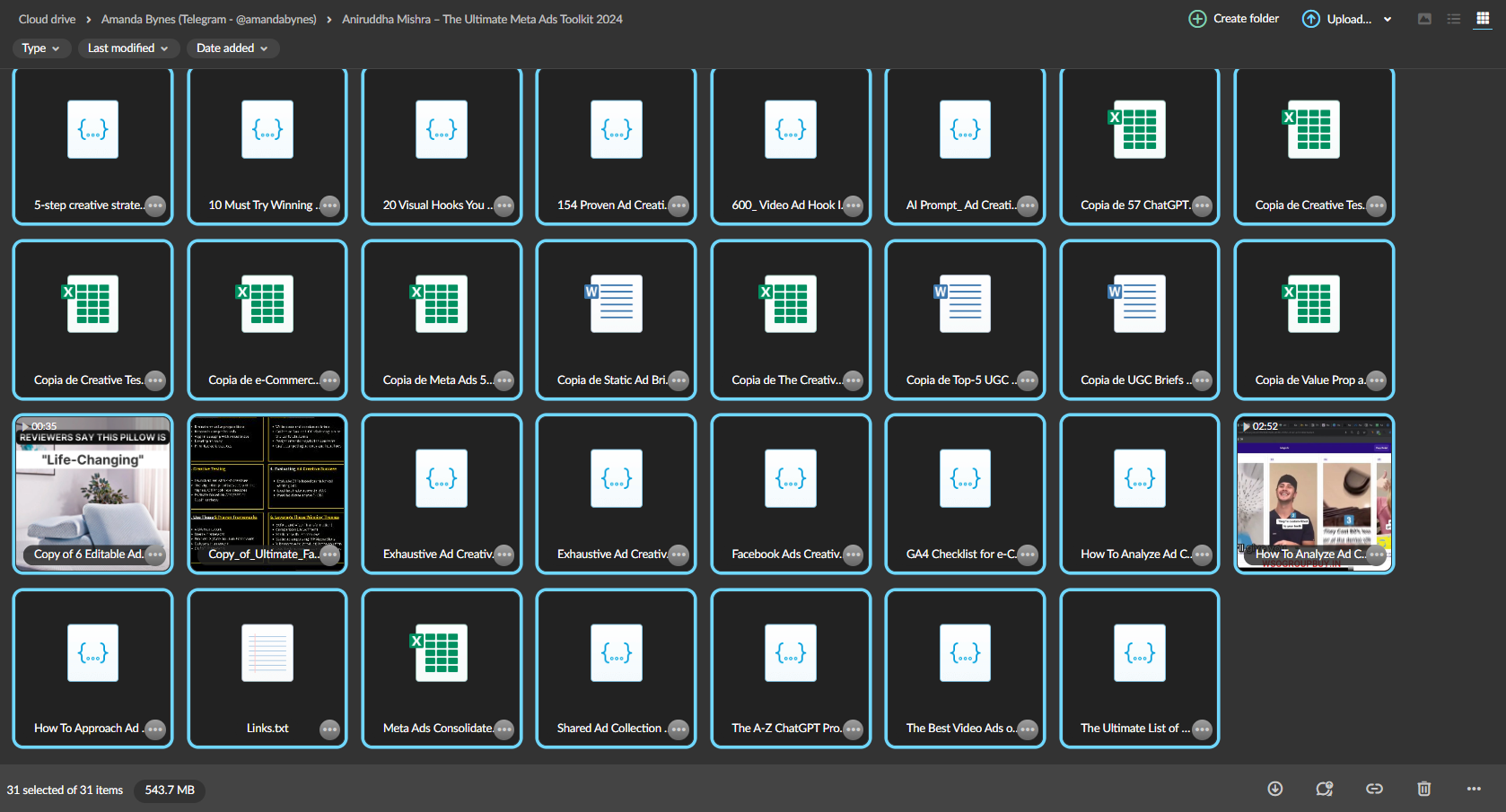Screen dimensions: 1506x812
Task: Open options dots on Meta Ads Consolidate file
Action: click(503, 729)
